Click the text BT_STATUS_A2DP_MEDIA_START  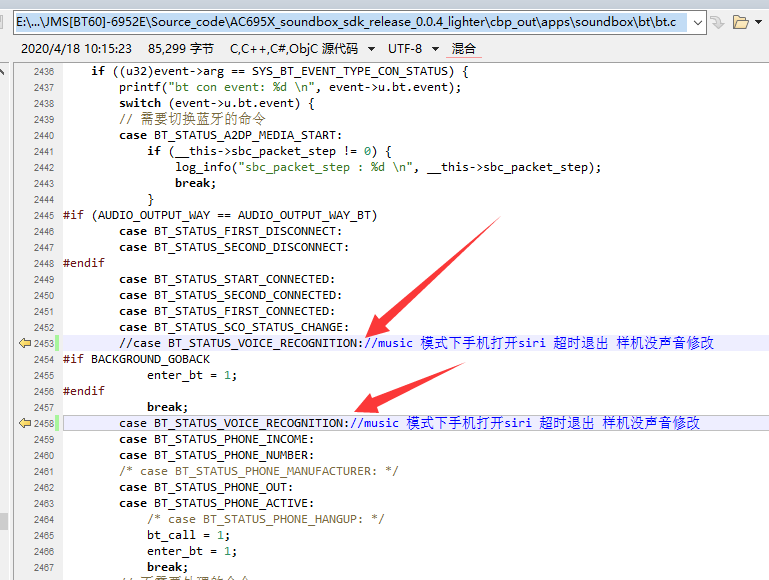[x=245, y=135]
